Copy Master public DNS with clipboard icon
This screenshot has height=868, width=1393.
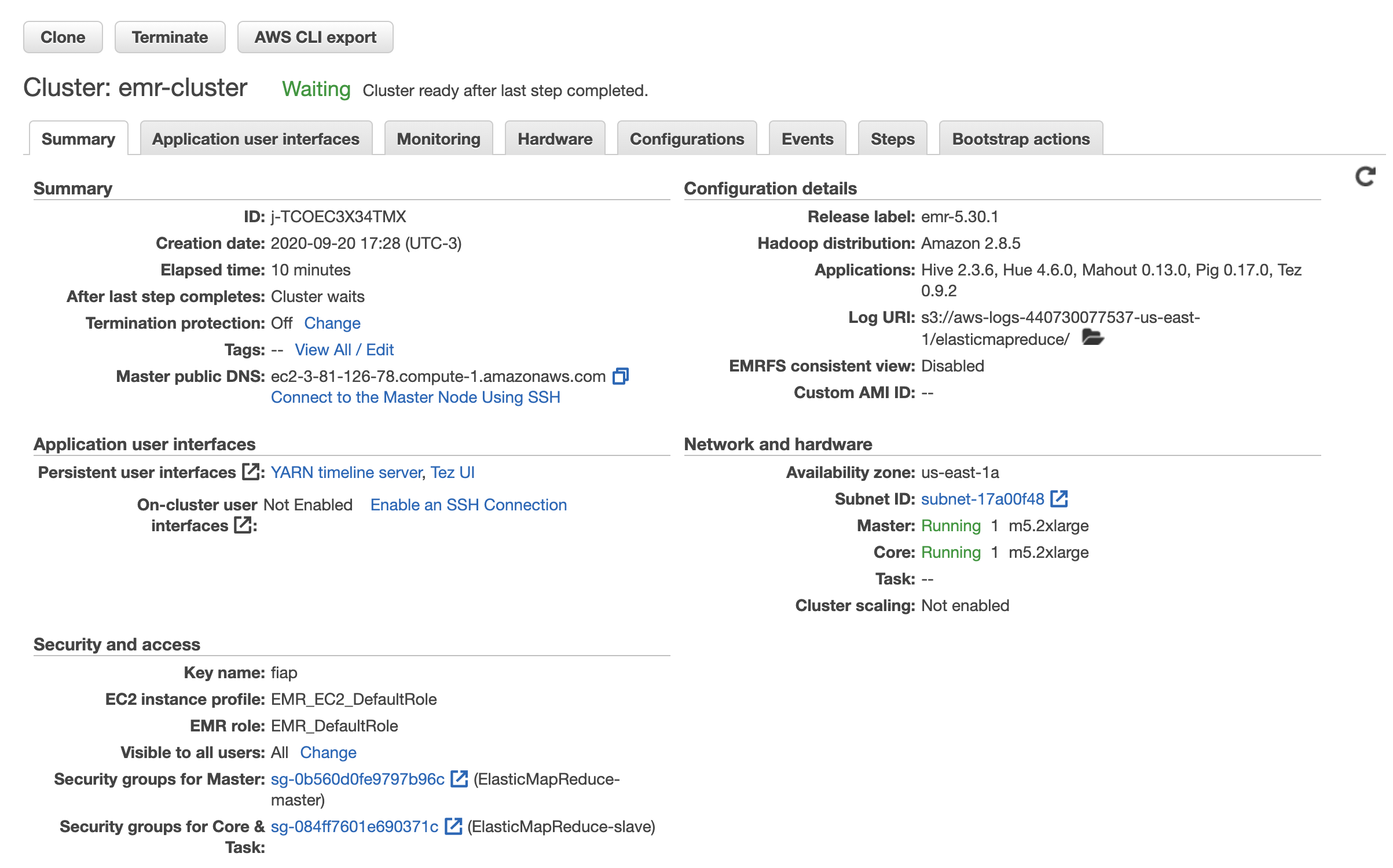pos(620,377)
